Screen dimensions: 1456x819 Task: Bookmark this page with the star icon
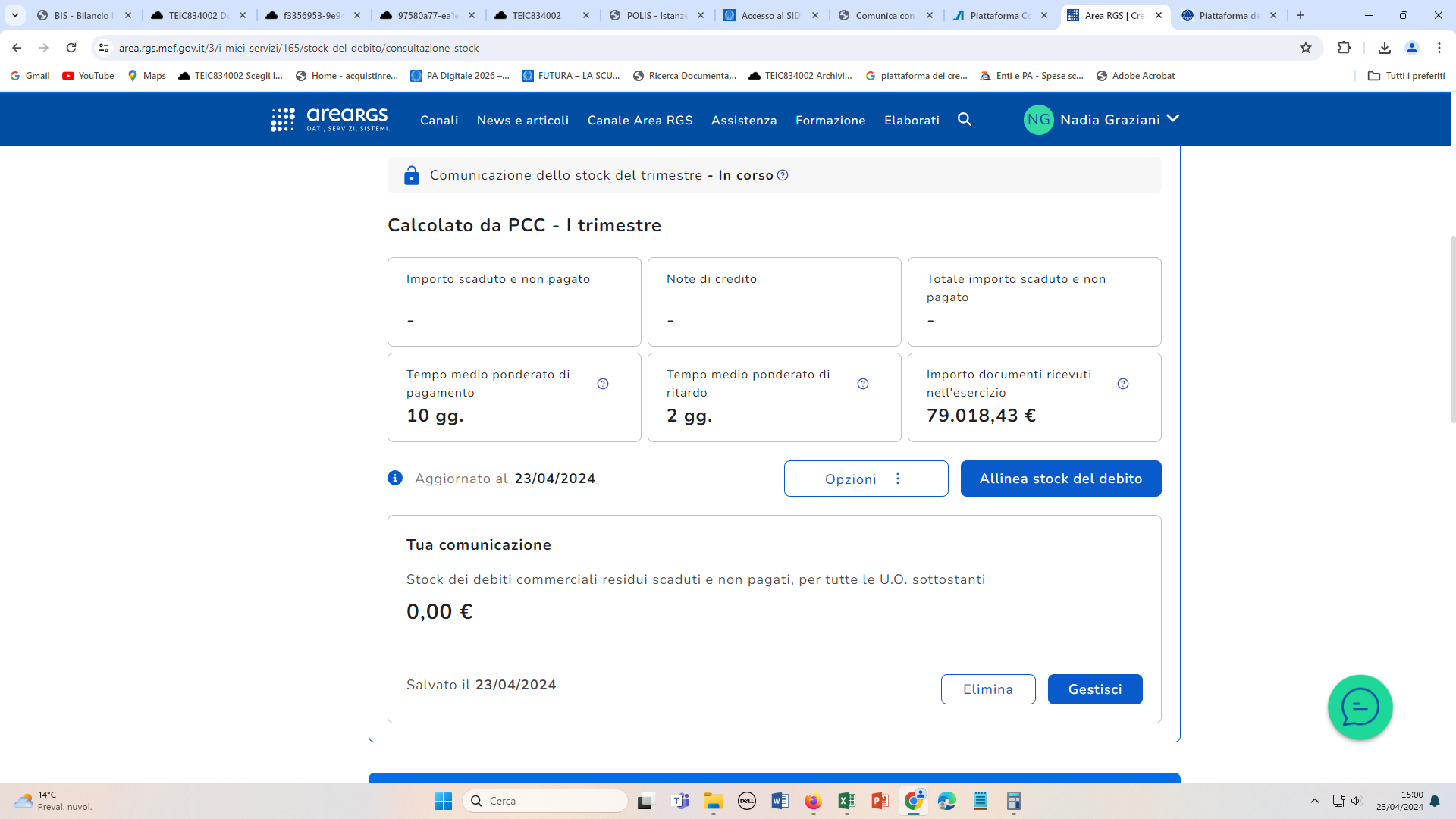pos(1306,48)
